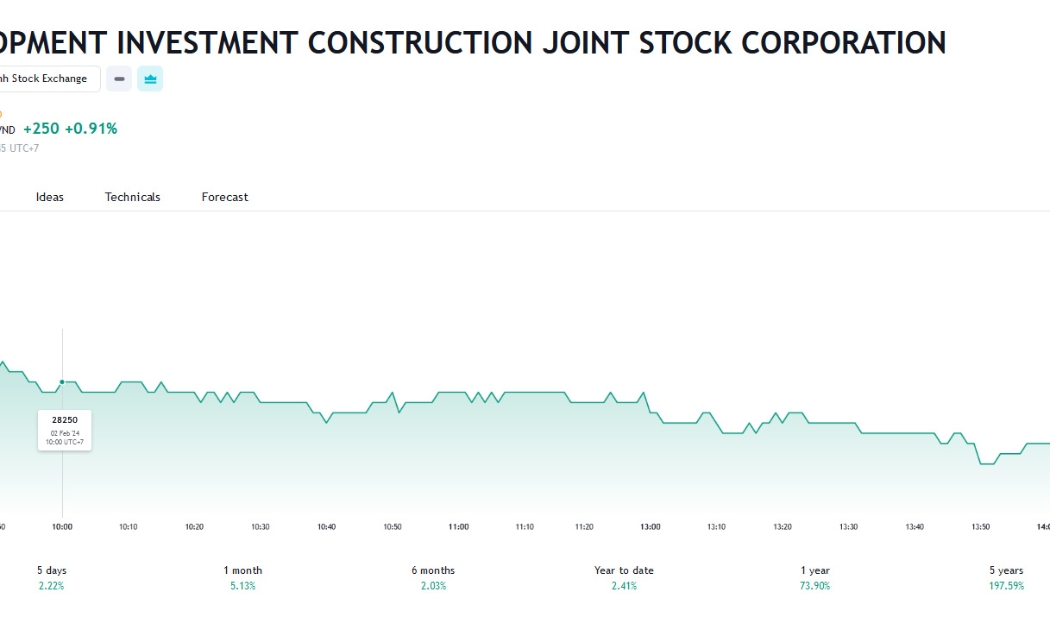Click the 13:10 time axis label
1050x630 pixels.
click(717, 527)
